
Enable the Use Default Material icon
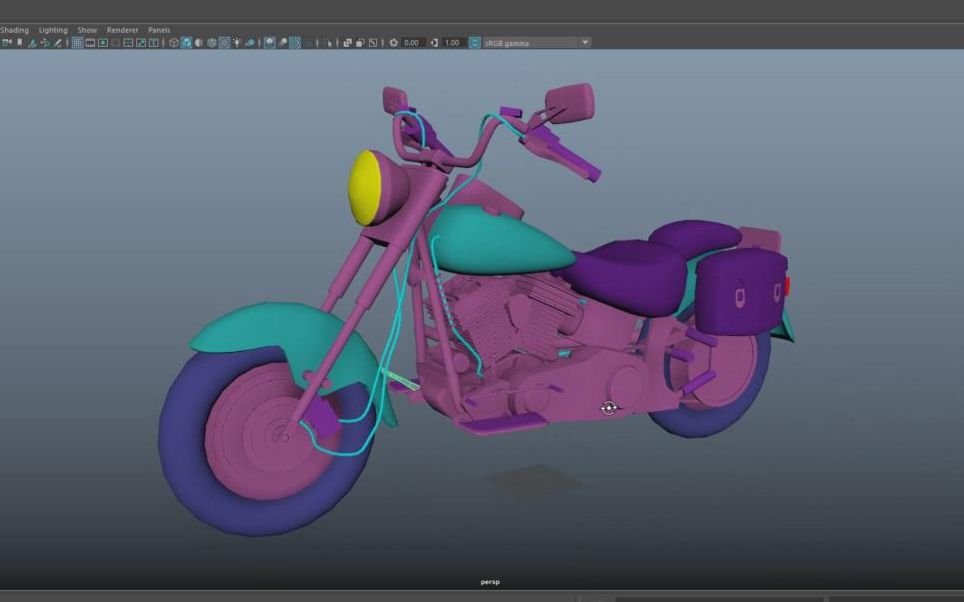[x=198, y=43]
